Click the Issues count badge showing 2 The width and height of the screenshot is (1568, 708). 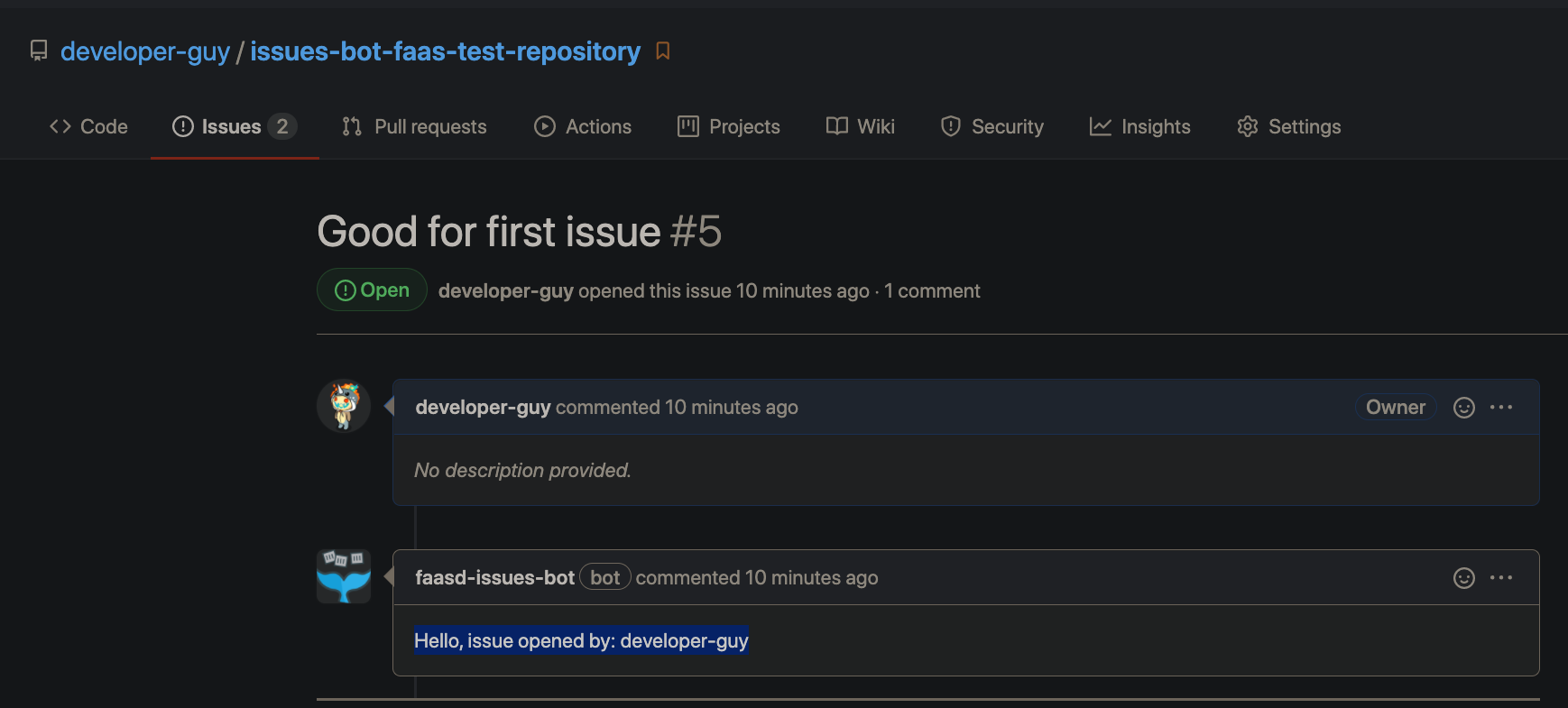[x=282, y=126]
